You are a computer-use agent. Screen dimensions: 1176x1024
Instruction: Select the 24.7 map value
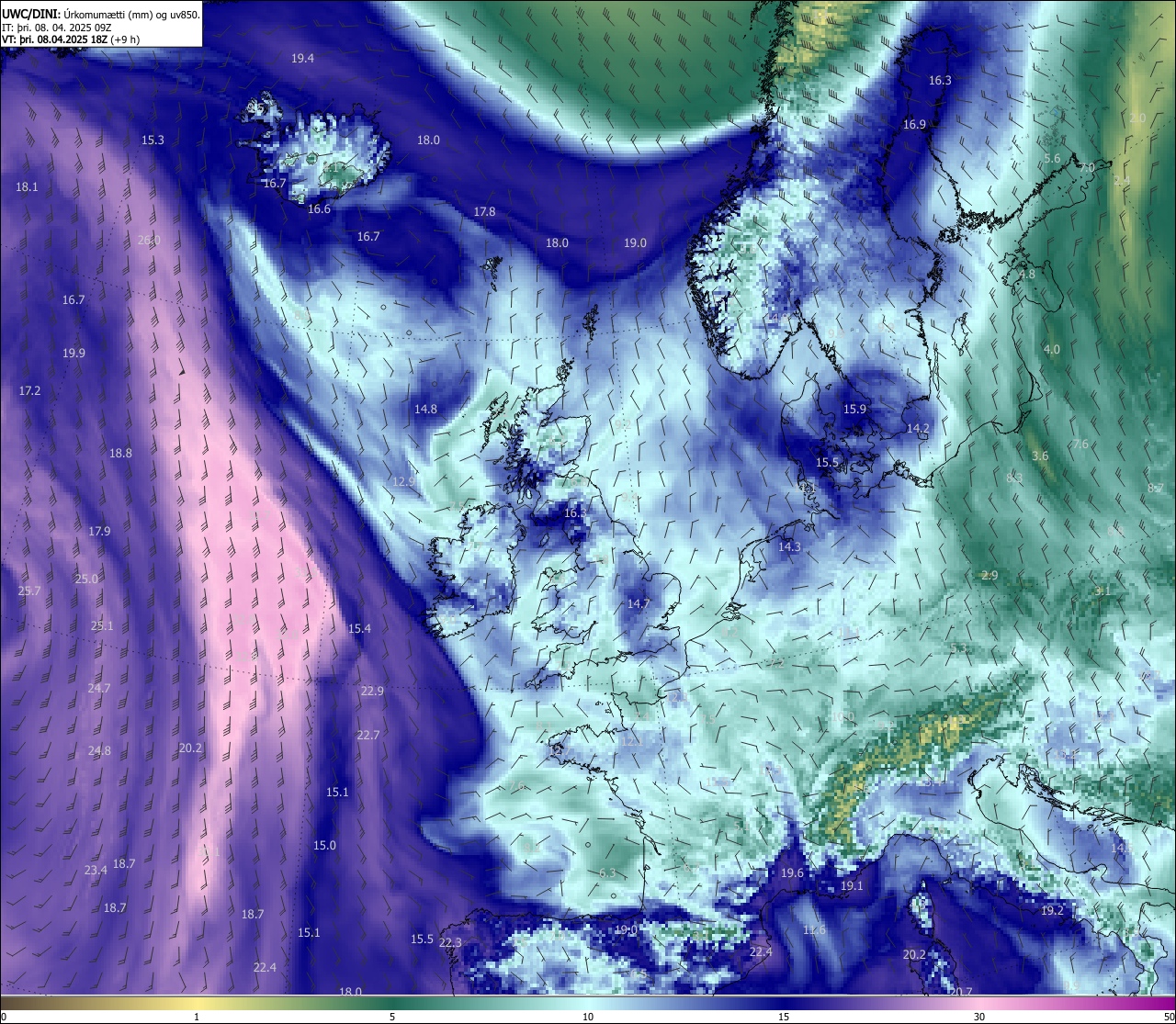pos(98,688)
